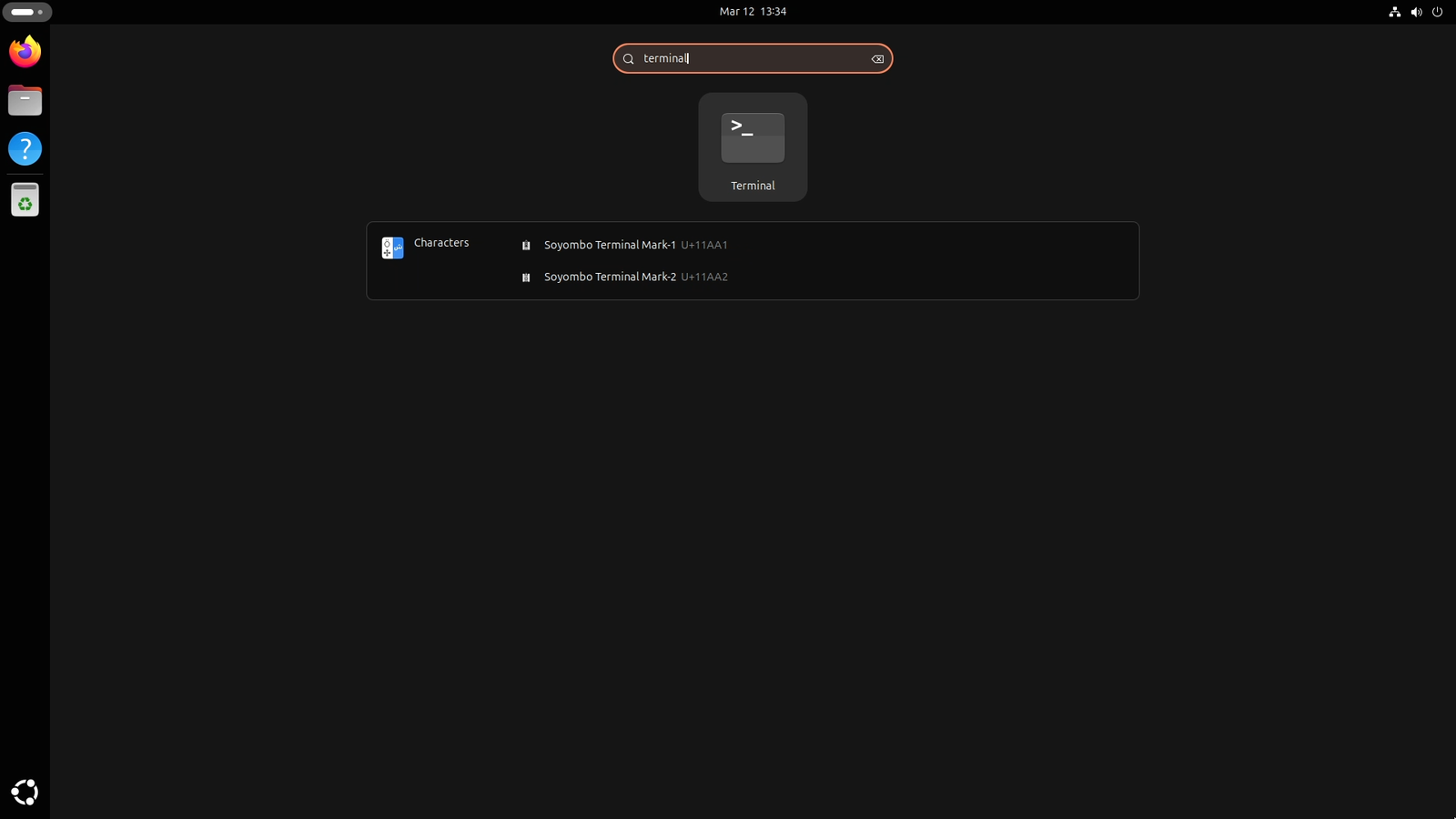Select Soyombo Terminal Mark-2 result
Image resolution: width=1456 pixels, height=819 pixels.
[610, 277]
